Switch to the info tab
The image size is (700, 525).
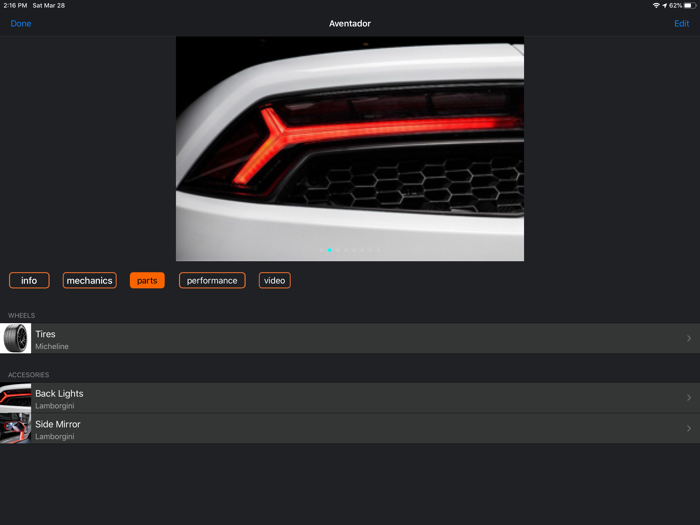coord(29,280)
